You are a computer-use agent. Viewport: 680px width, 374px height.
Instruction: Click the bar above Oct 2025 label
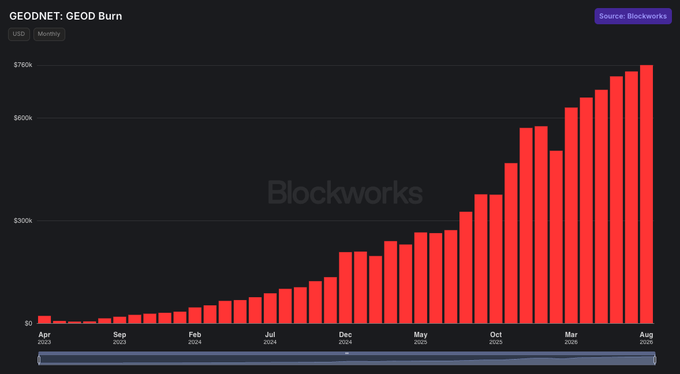click(x=496, y=259)
